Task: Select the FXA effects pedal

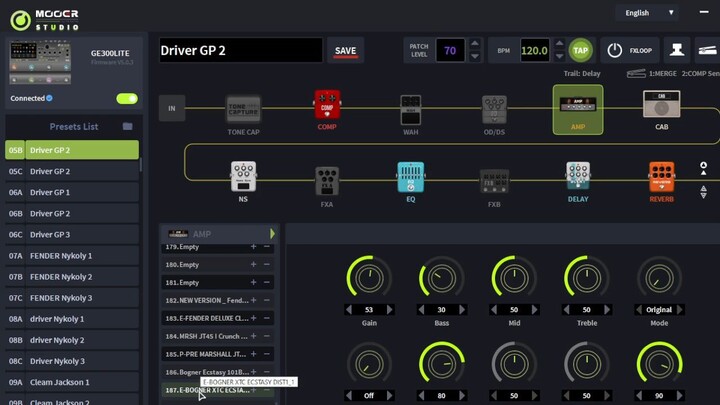Action: tap(327, 181)
